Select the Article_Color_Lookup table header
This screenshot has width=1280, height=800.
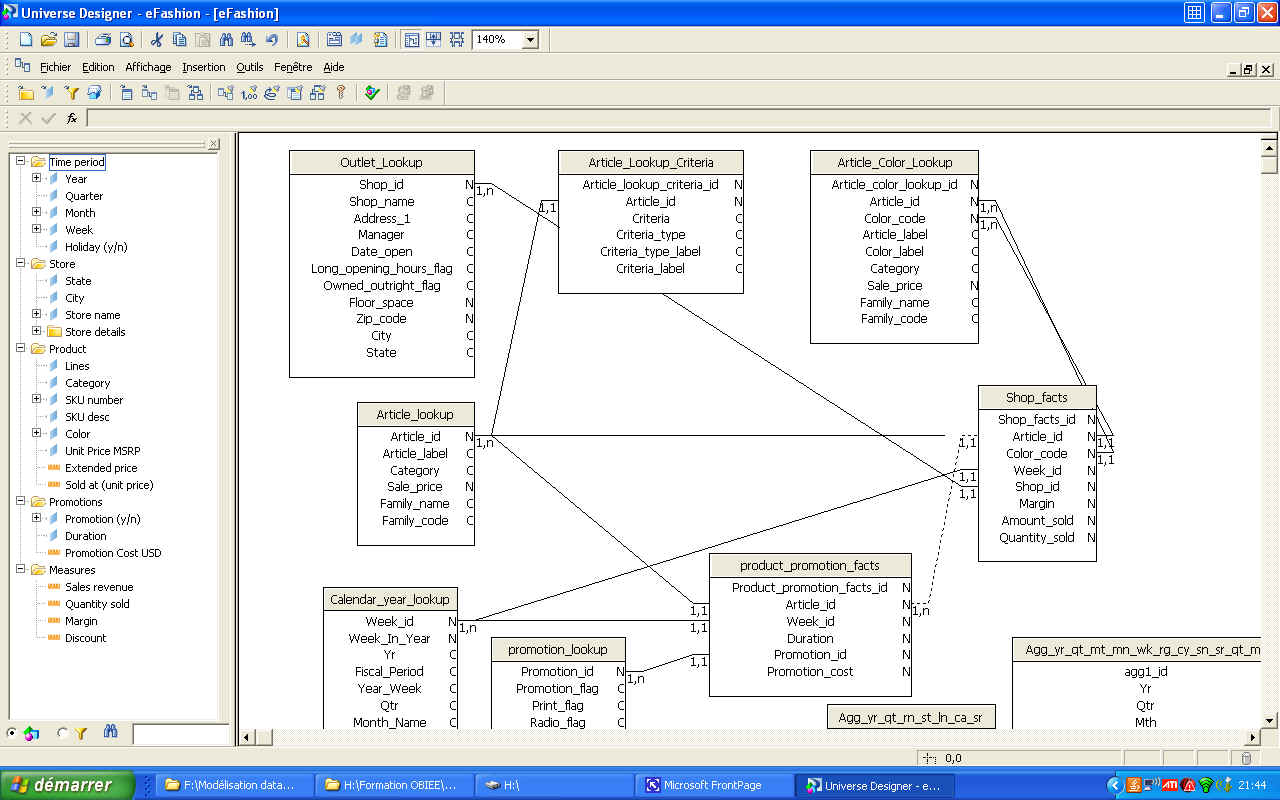(x=894, y=163)
